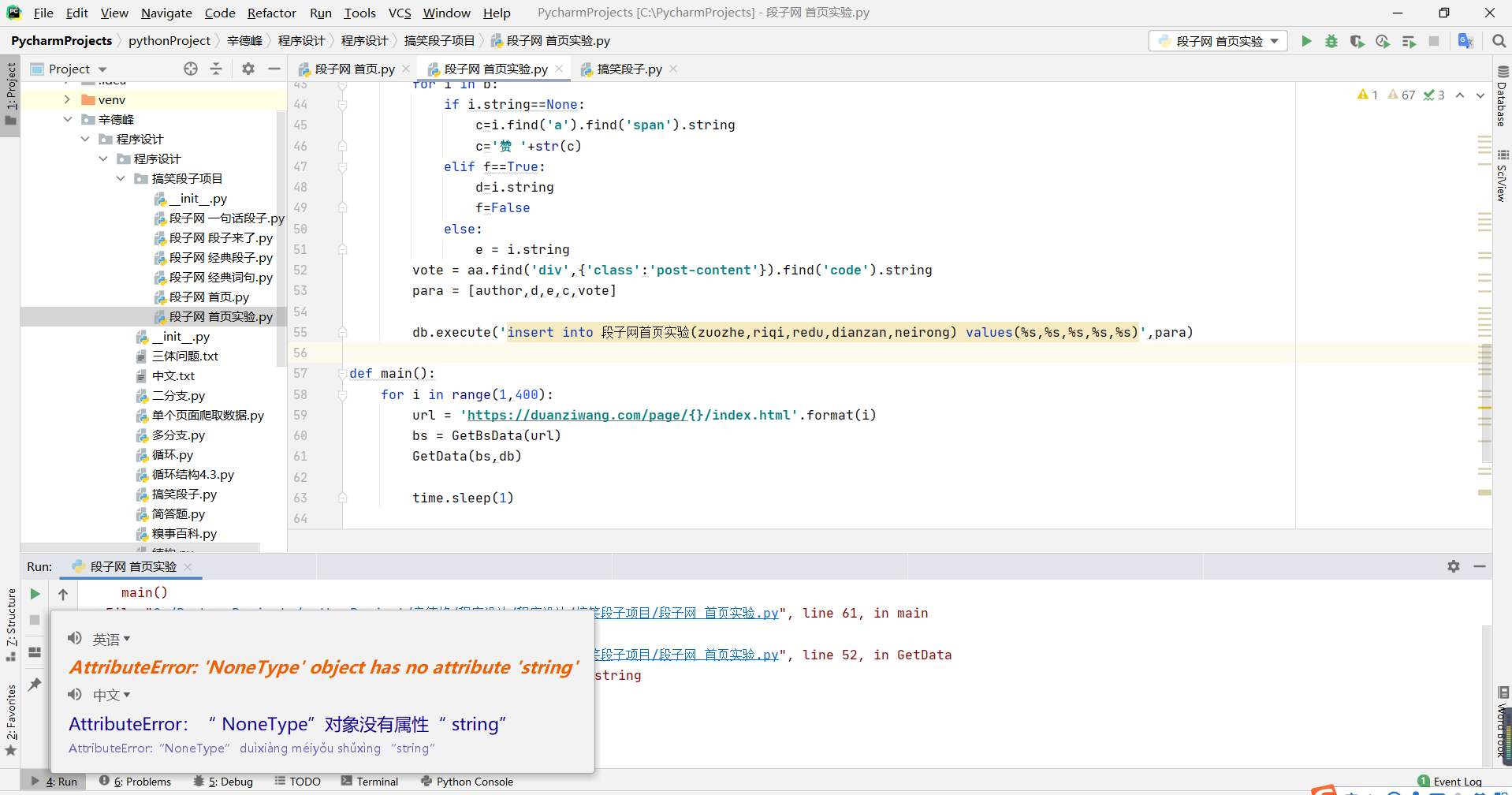Pin the Run output tab
This screenshot has width=1512, height=795.
(x=35, y=685)
